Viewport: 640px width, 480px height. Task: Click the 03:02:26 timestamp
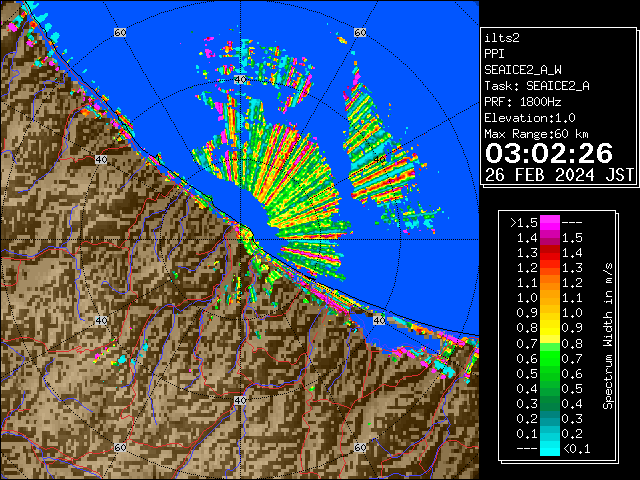tap(549, 153)
